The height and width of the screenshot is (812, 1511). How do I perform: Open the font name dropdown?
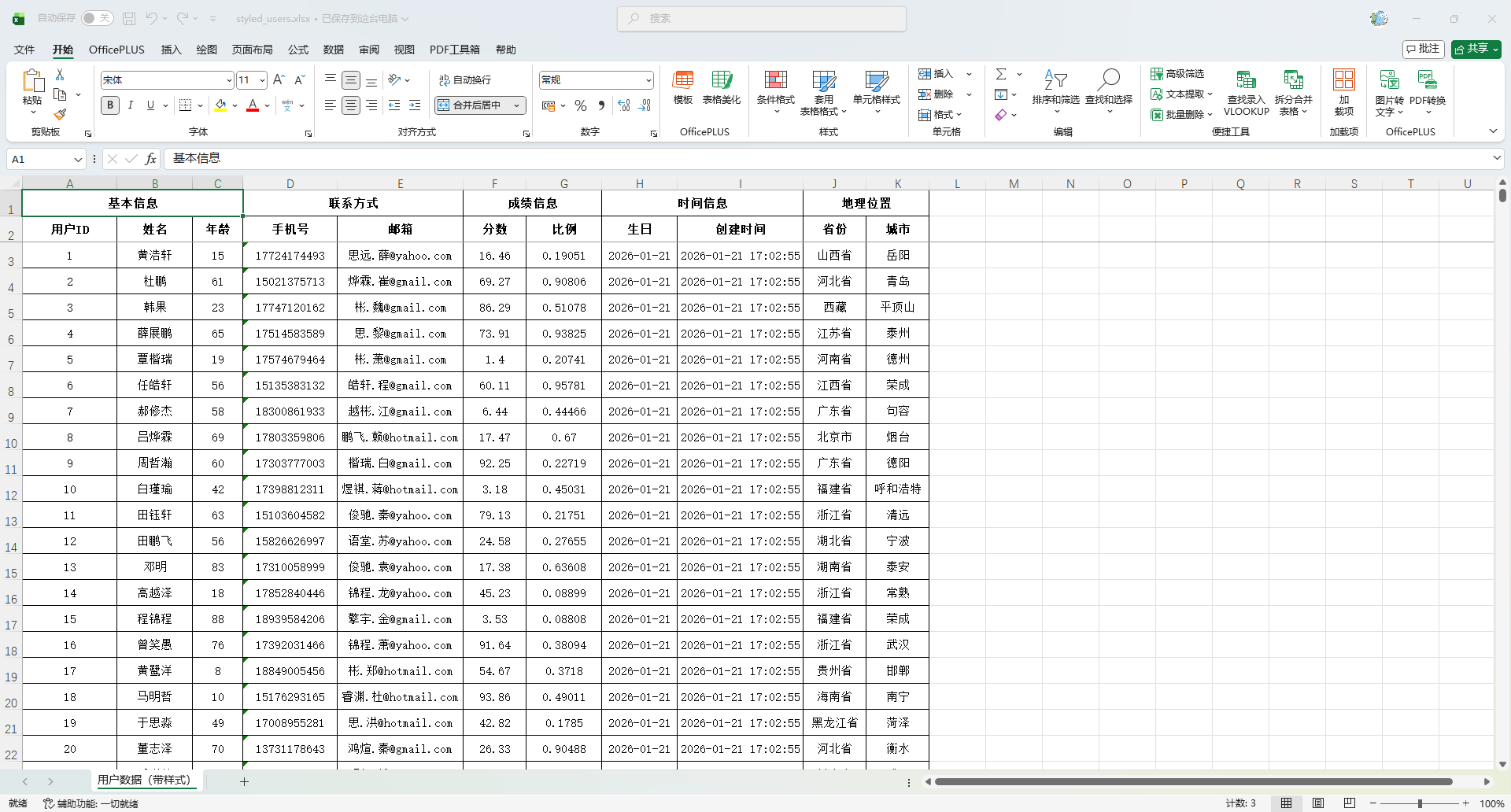coord(229,80)
